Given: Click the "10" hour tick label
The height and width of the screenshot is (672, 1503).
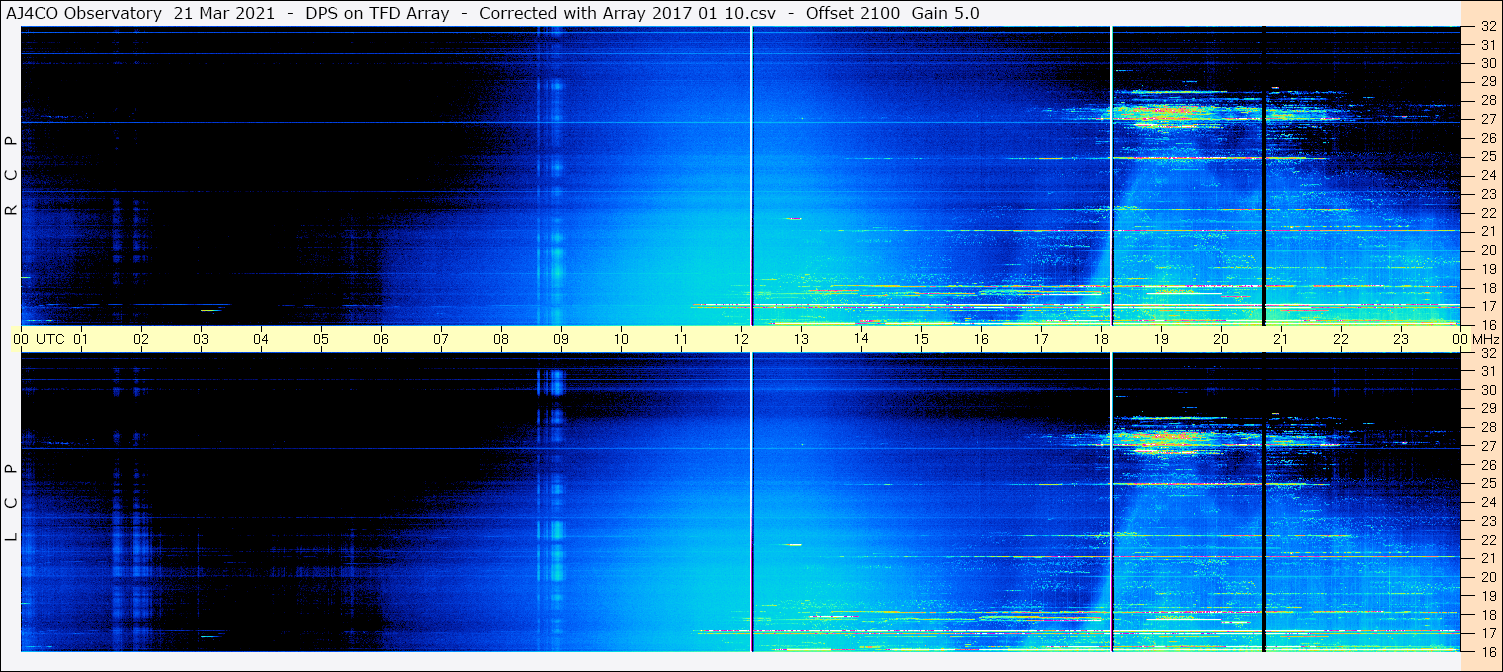Looking at the screenshot, I should 621,339.
